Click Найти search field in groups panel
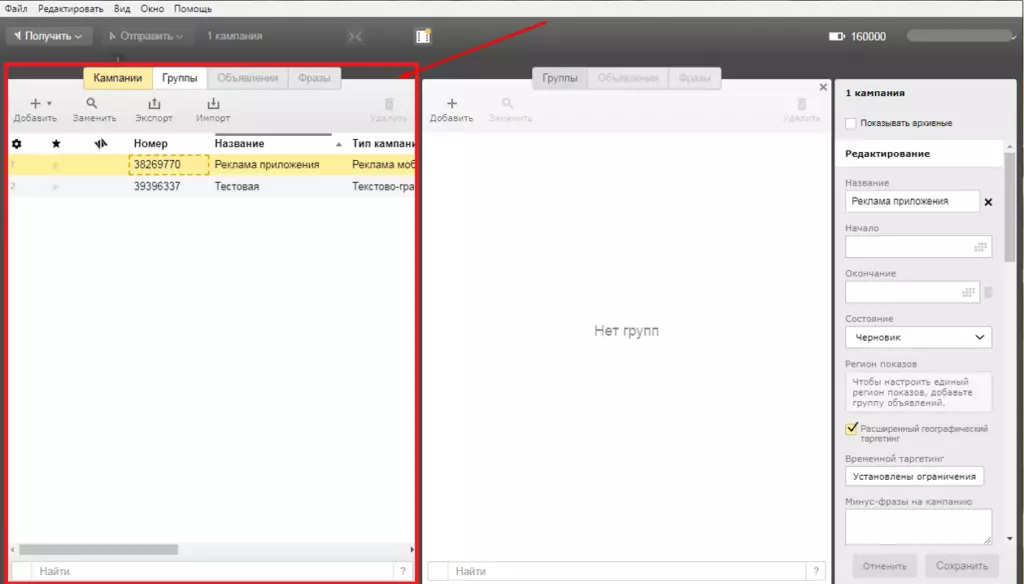This screenshot has height=584, width=1024. pos(628,571)
